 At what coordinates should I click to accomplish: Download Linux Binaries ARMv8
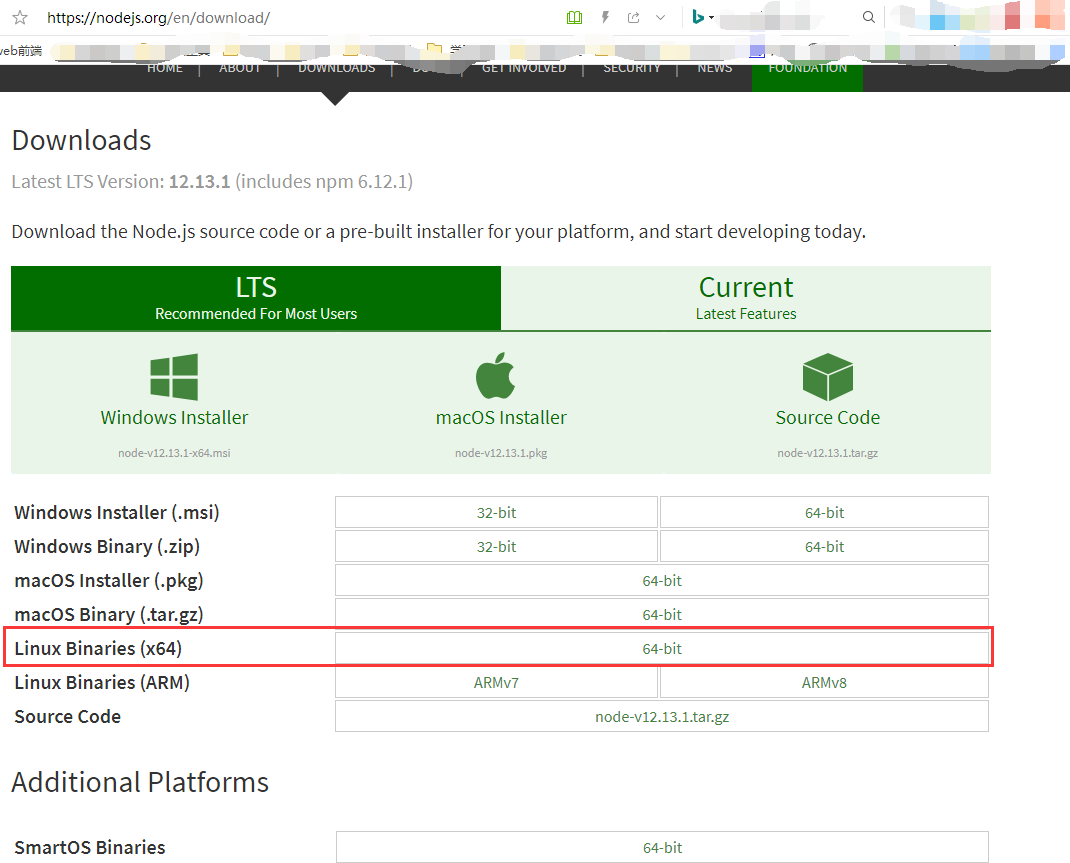pos(824,682)
